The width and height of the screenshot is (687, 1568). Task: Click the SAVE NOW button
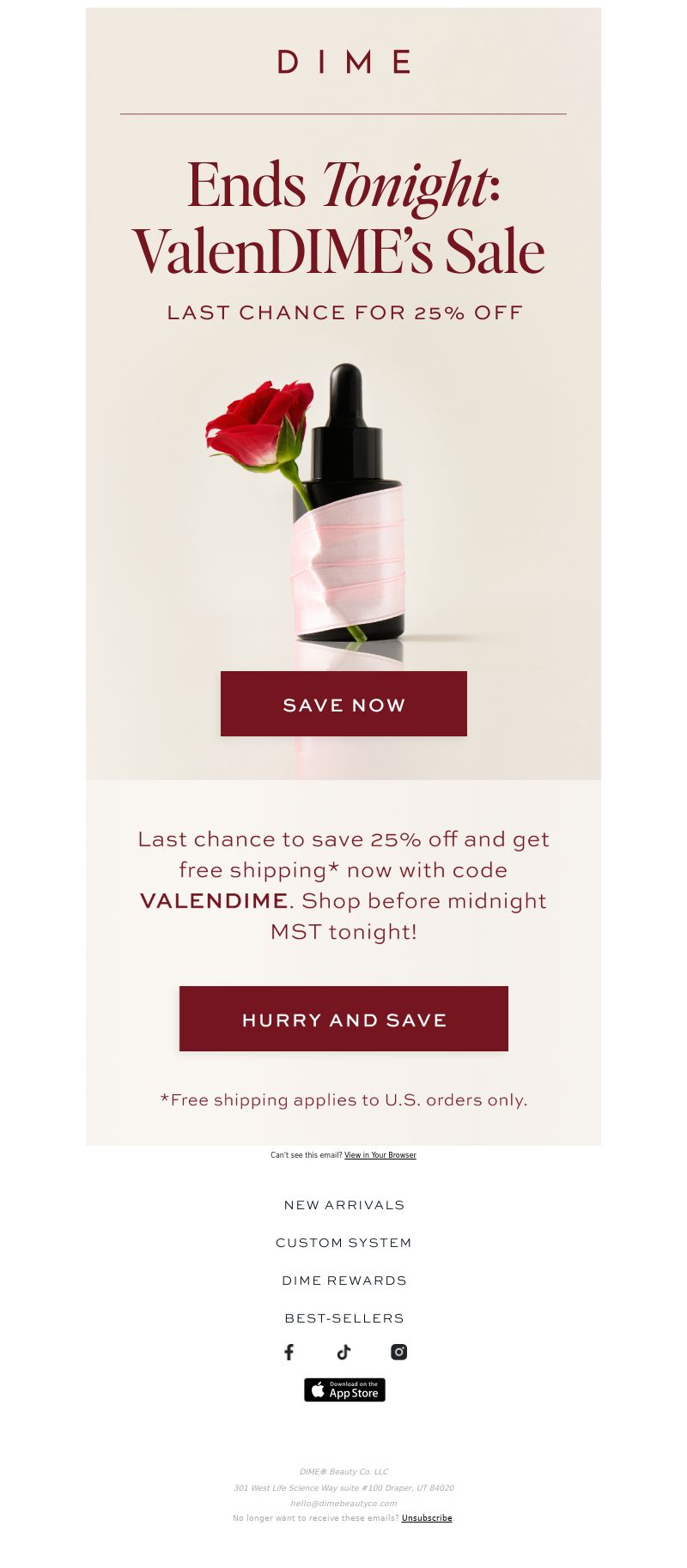coord(343,704)
